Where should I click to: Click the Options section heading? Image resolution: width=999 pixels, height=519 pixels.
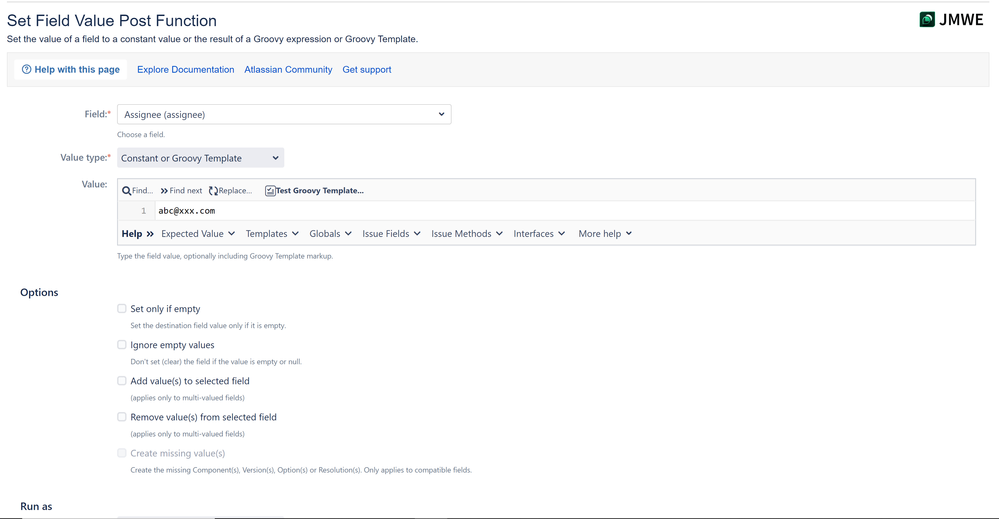(x=39, y=292)
